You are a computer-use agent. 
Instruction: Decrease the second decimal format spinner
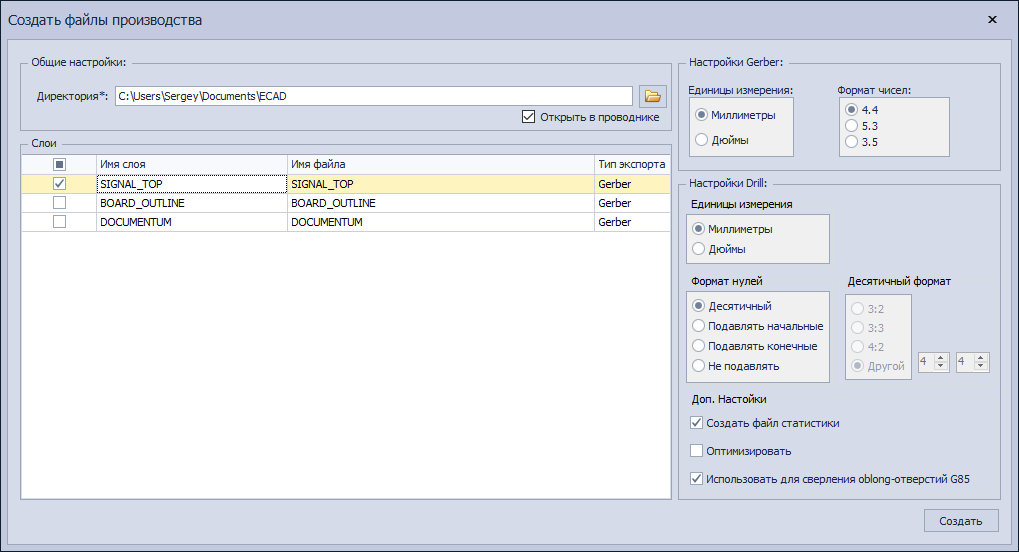click(981, 366)
